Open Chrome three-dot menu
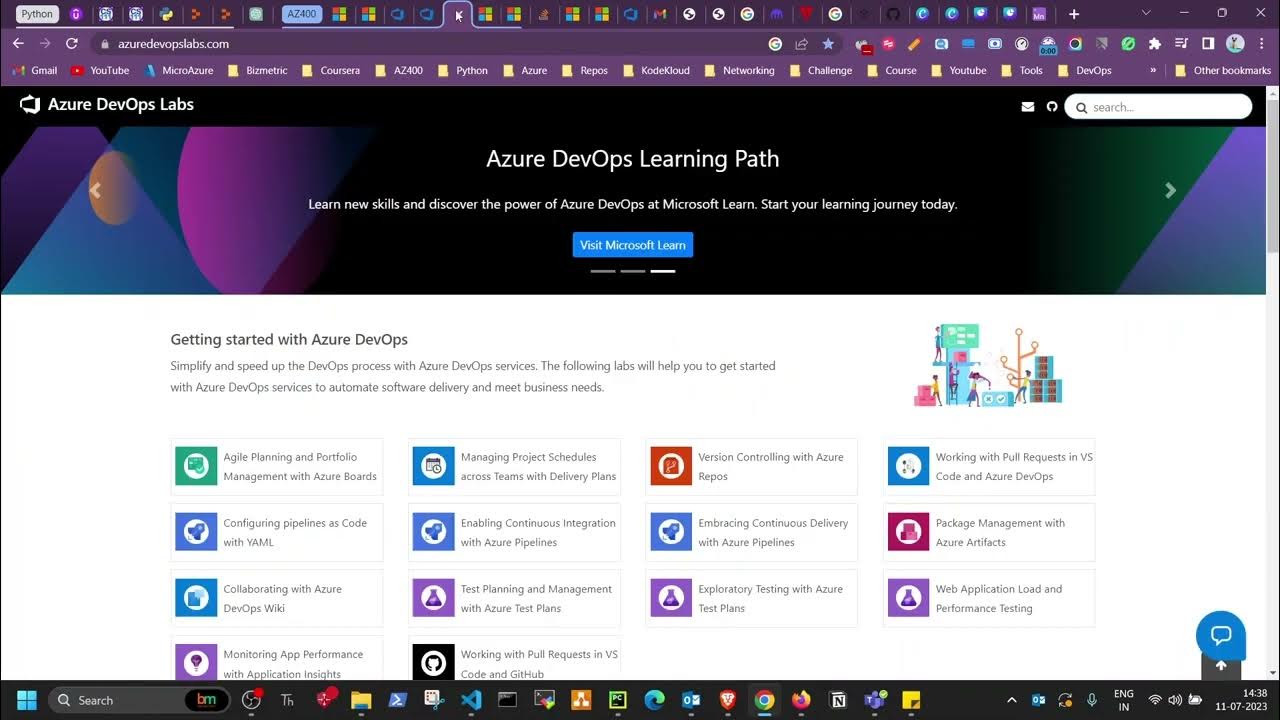The width and height of the screenshot is (1280, 720). (1260, 44)
